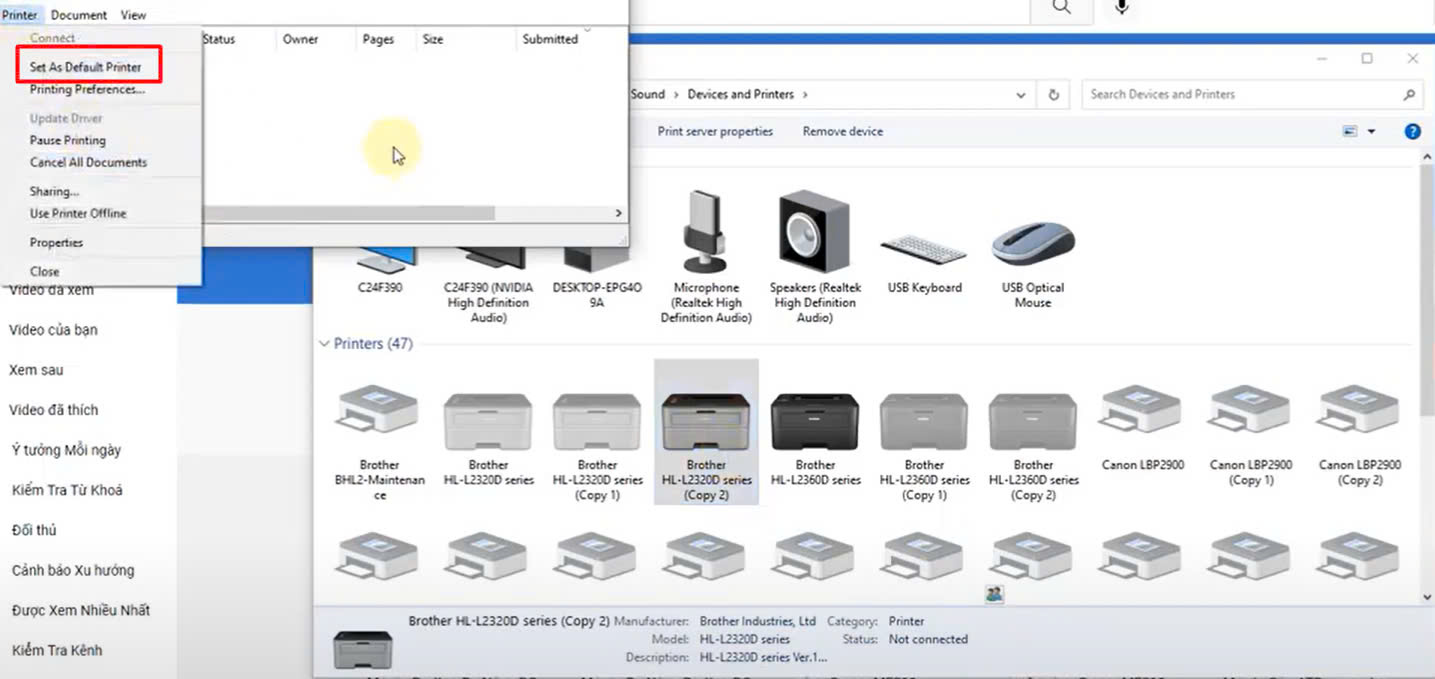Open the View menu
This screenshot has width=1435, height=679.
[x=132, y=14]
